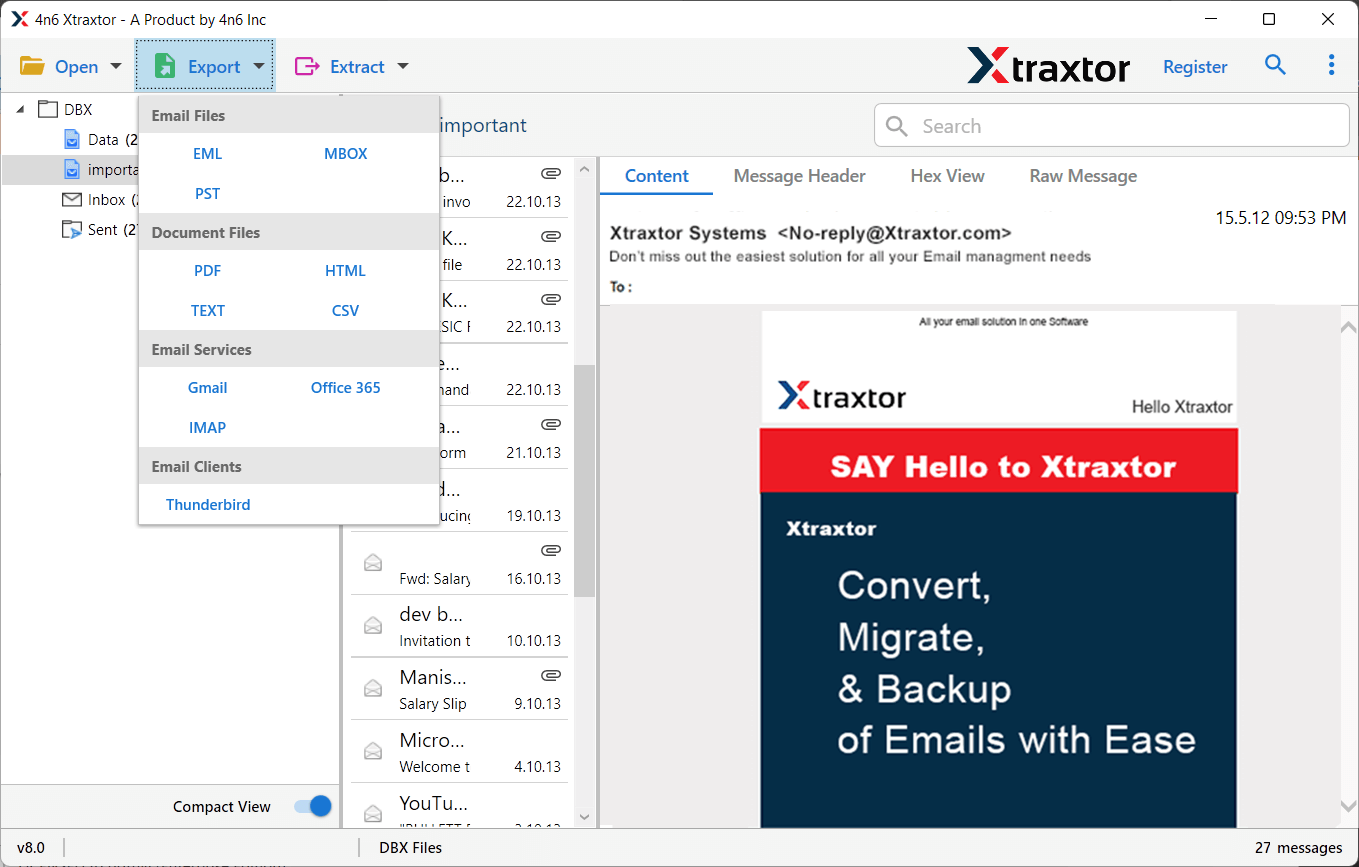
Task: Click the email timestamp 15.5.12 09:53 PM
Action: click(1281, 218)
